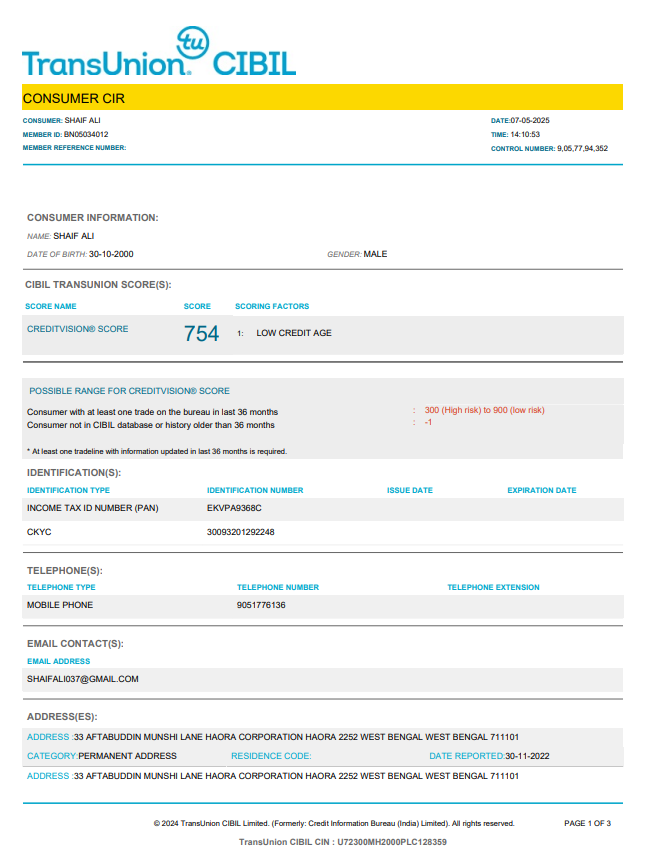Click the TransUnion CIBIL logo
The width and height of the screenshot is (645, 856).
point(159,52)
